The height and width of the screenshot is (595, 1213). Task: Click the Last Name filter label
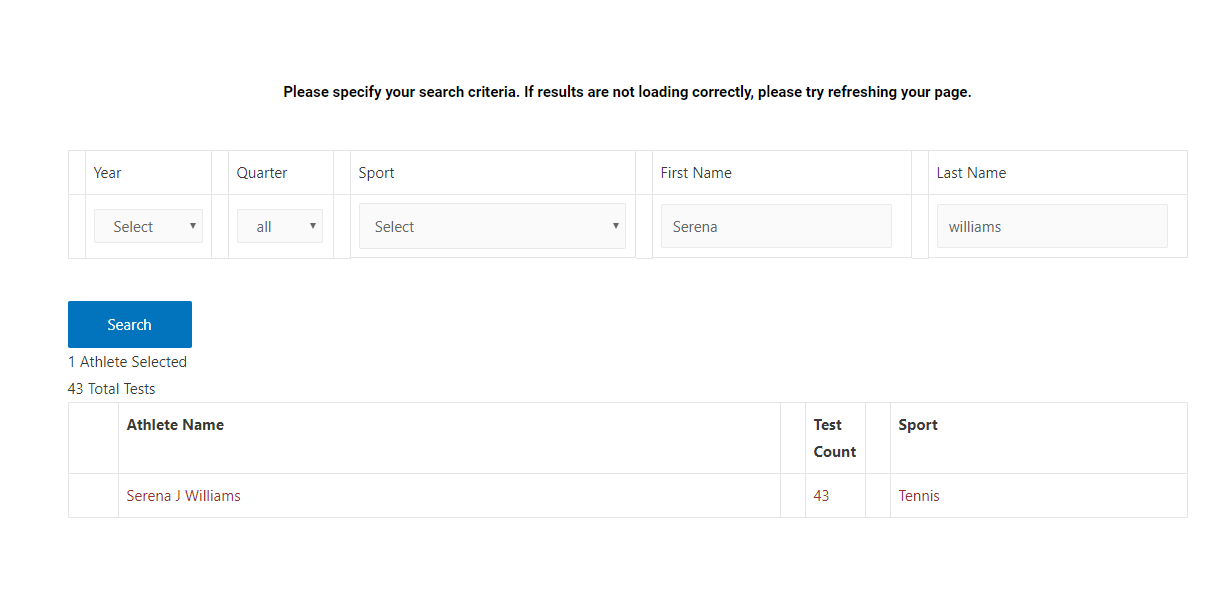click(971, 173)
